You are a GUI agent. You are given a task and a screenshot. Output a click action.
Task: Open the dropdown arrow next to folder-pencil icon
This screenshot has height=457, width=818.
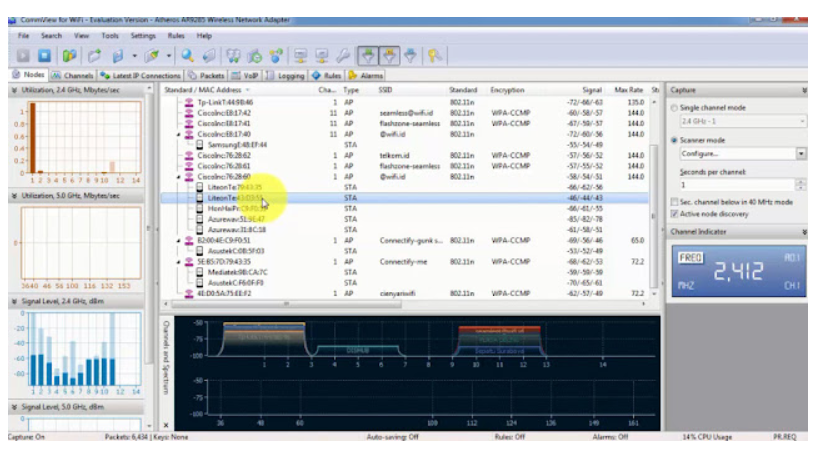169,55
